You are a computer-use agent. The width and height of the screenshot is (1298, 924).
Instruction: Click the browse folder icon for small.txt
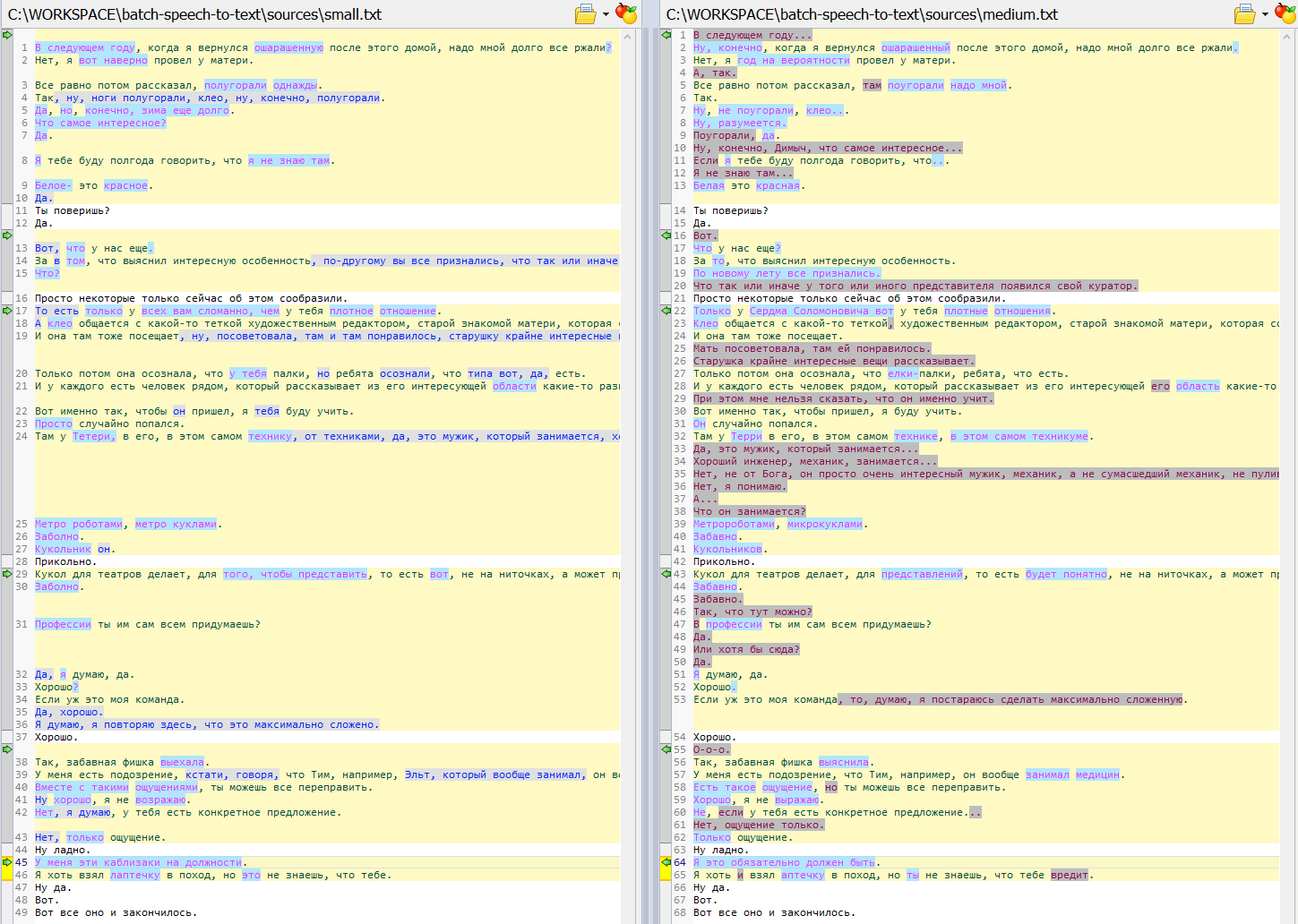pyautogui.click(x=585, y=14)
